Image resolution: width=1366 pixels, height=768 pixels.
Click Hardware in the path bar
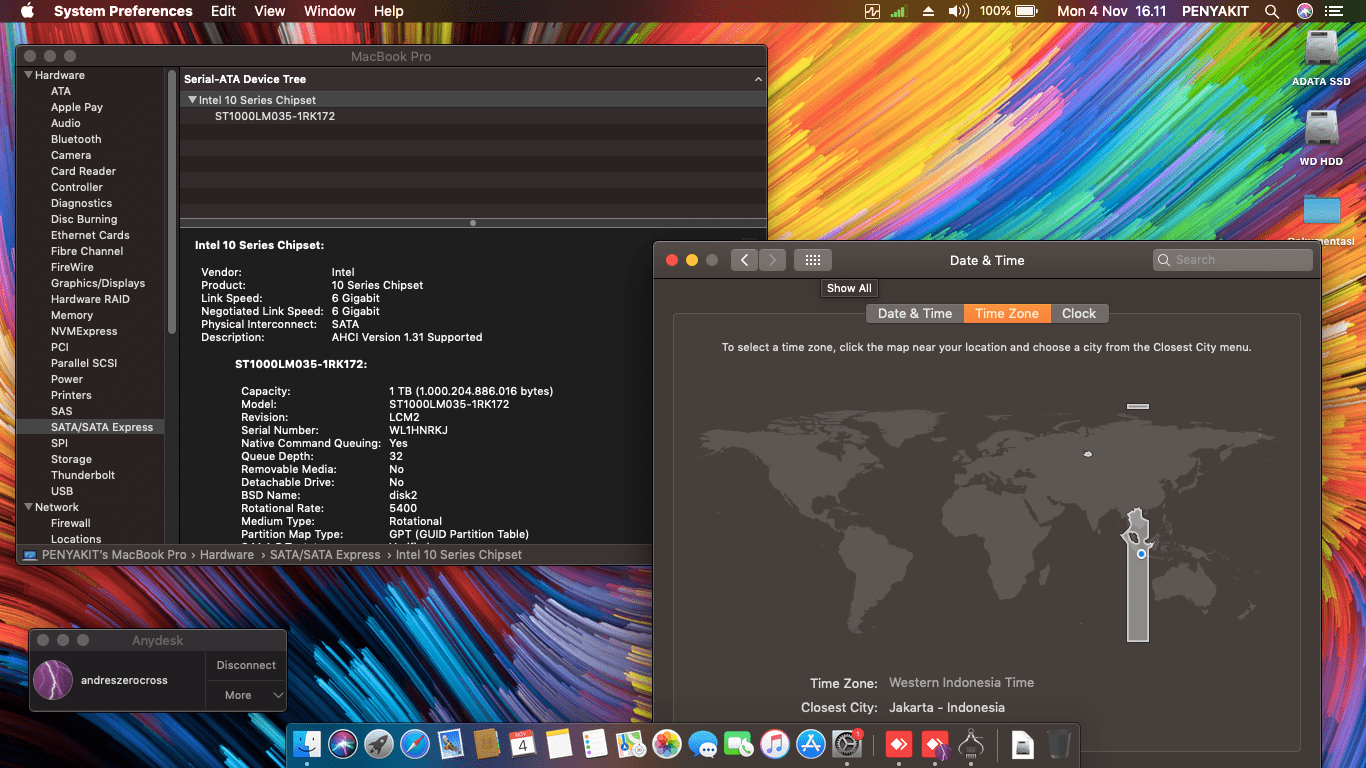pyautogui.click(x=227, y=554)
